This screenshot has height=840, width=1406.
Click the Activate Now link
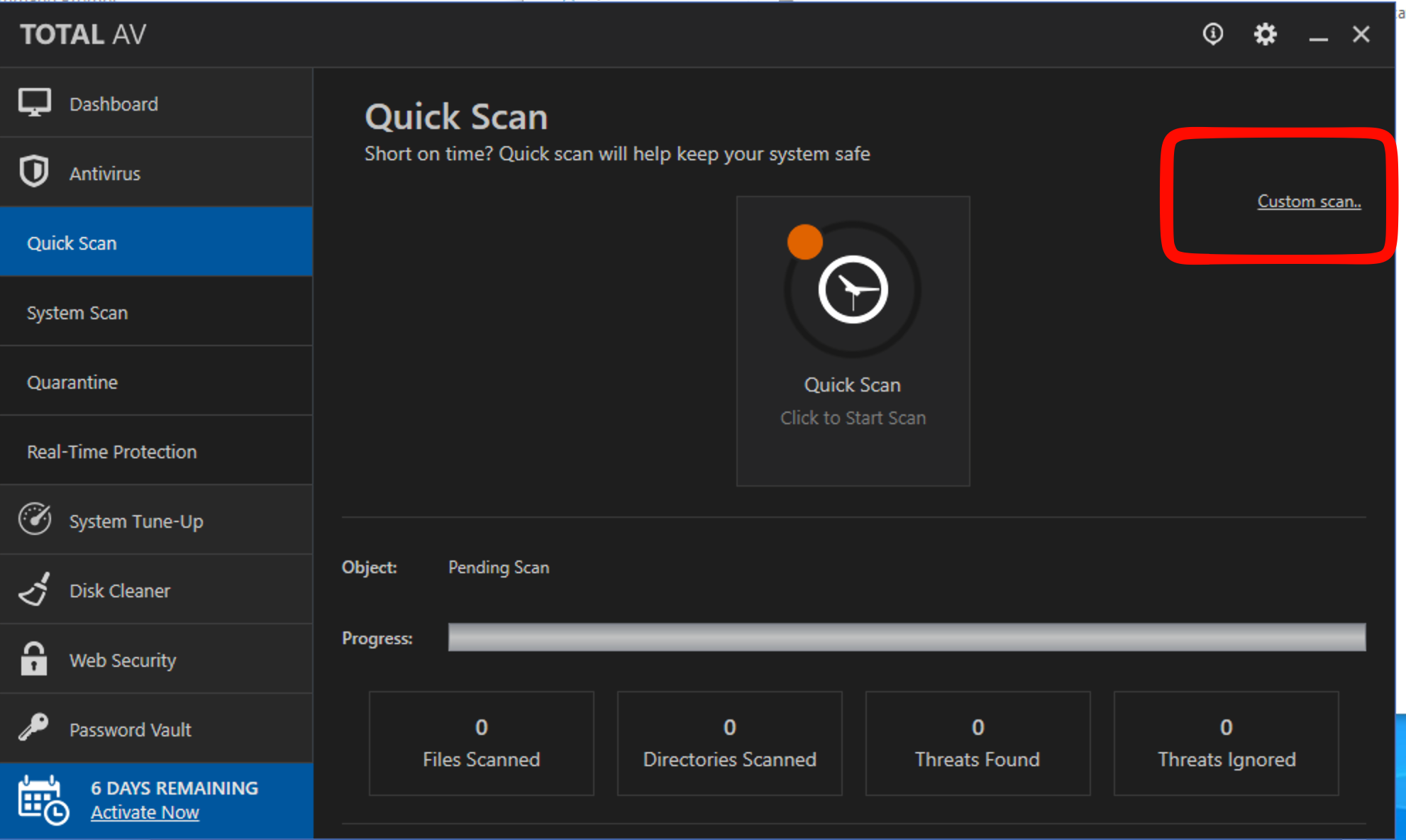(x=145, y=812)
